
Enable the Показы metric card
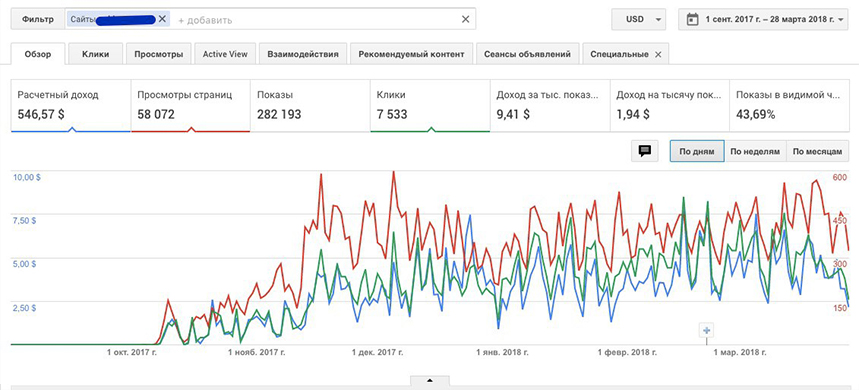pyautogui.click(x=310, y=105)
